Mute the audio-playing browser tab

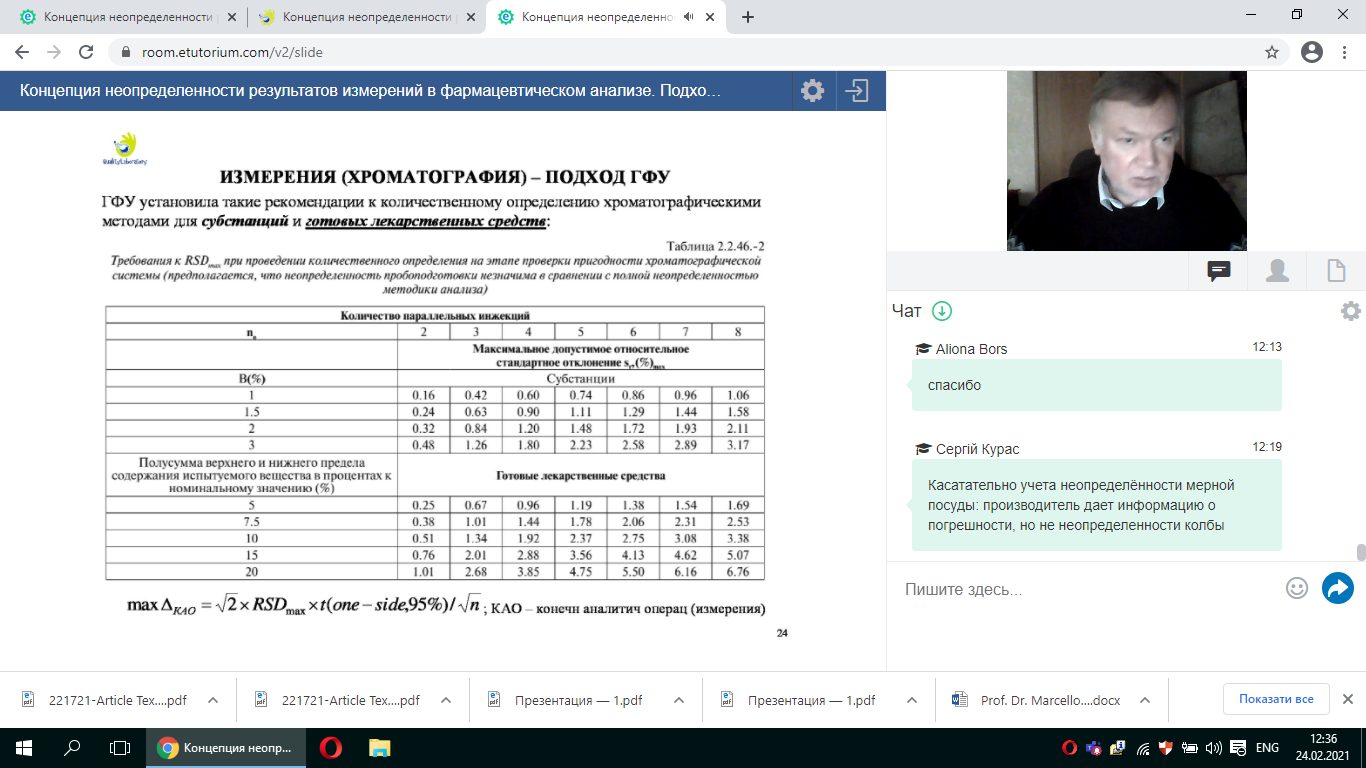pyautogui.click(x=688, y=17)
